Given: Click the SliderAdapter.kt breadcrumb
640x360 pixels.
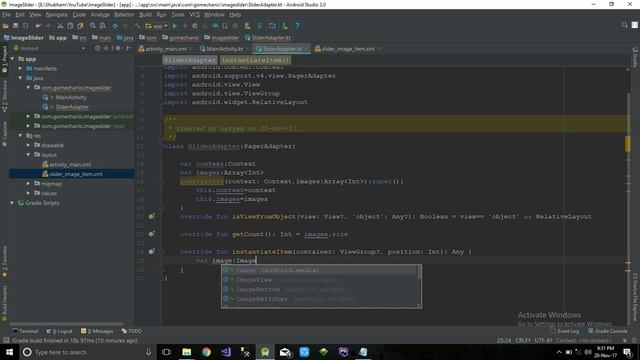Looking at the screenshot, I should [x=268, y=38].
